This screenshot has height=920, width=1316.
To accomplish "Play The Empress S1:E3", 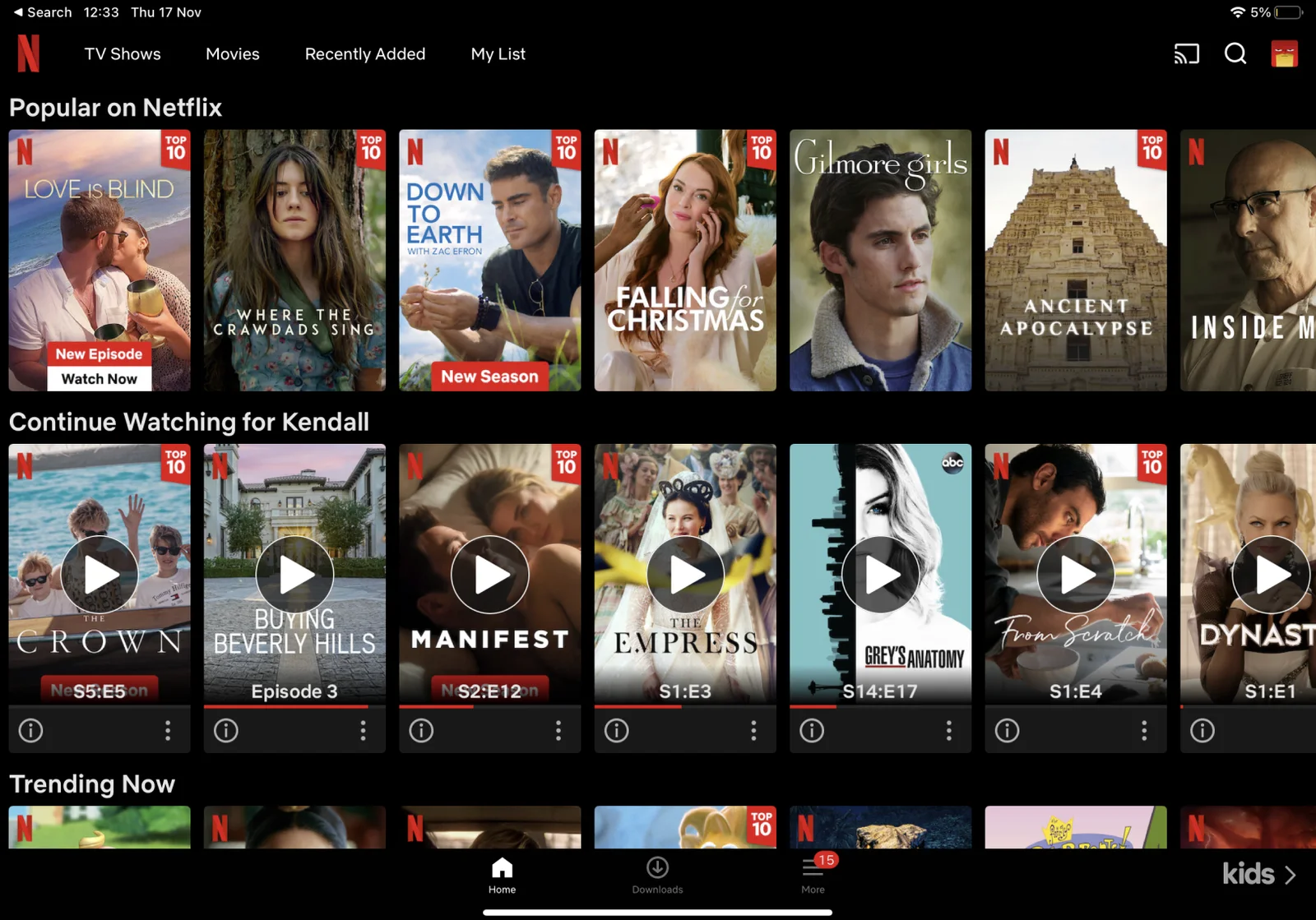I will point(685,574).
